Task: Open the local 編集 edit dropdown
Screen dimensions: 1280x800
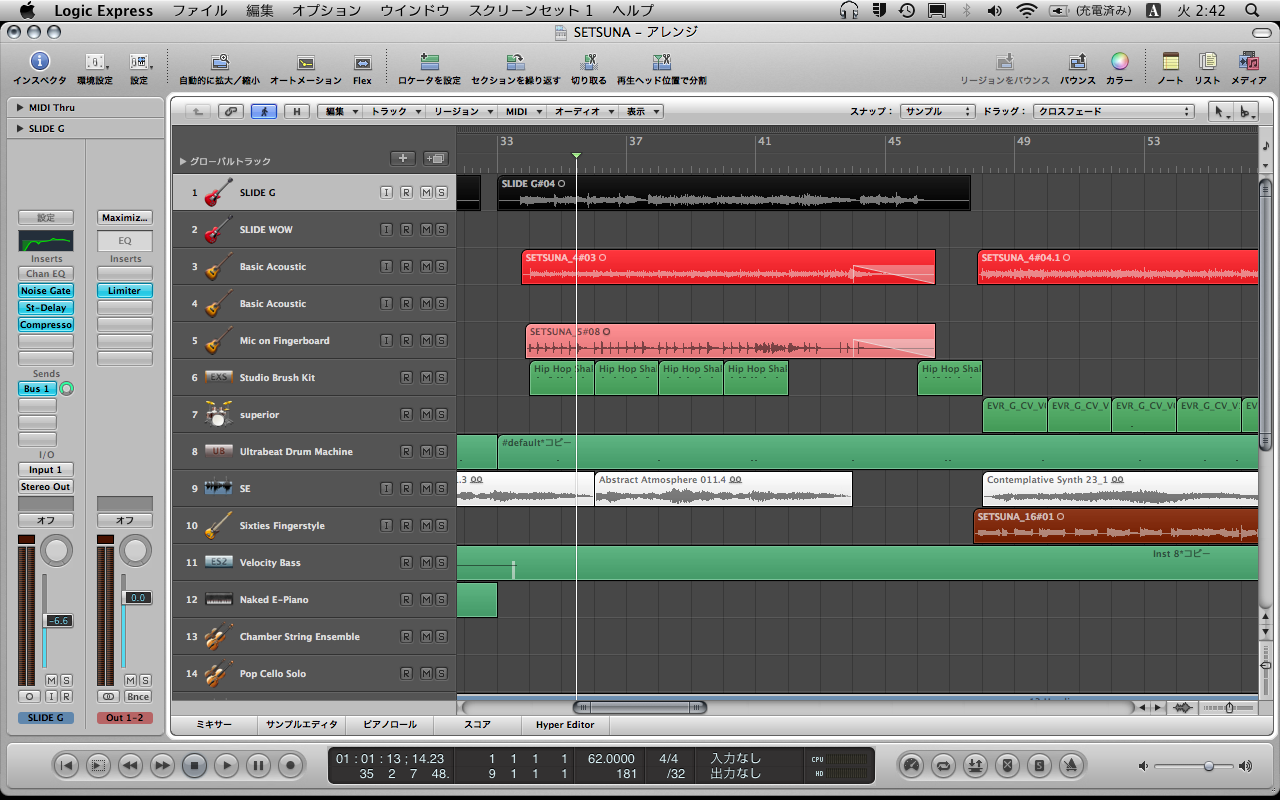Action: tap(340, 111)
